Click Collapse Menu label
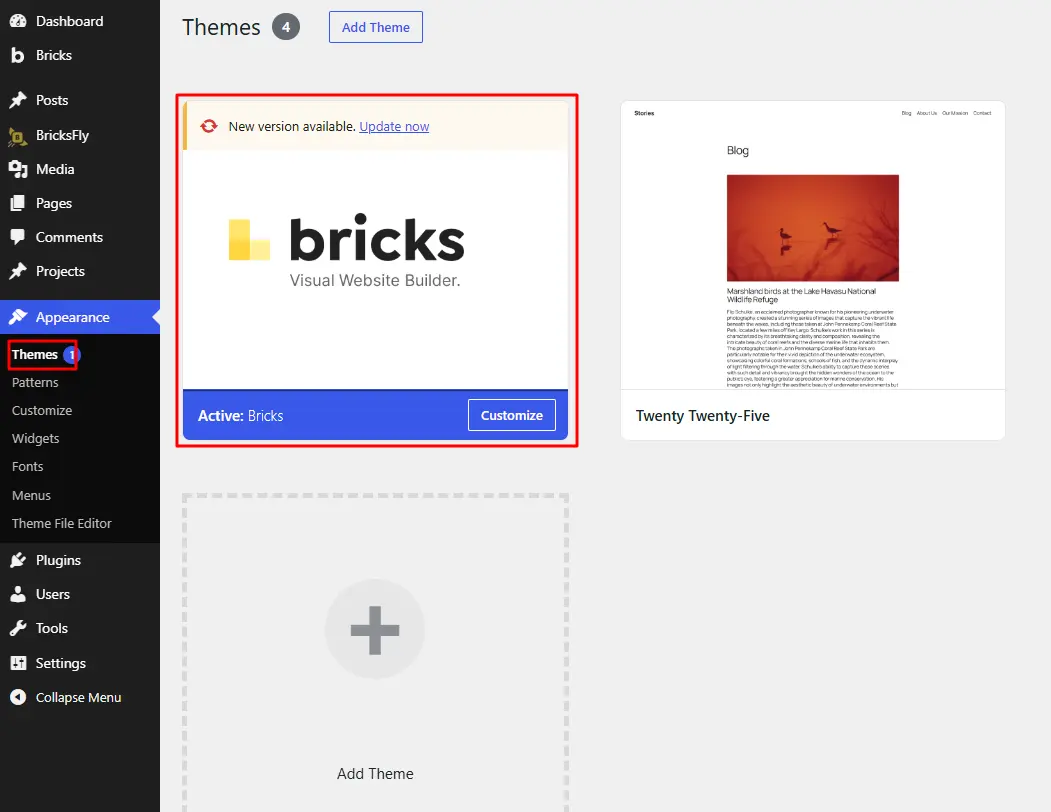This screenshot has width=1051, height=812. [x=78, y=697]
